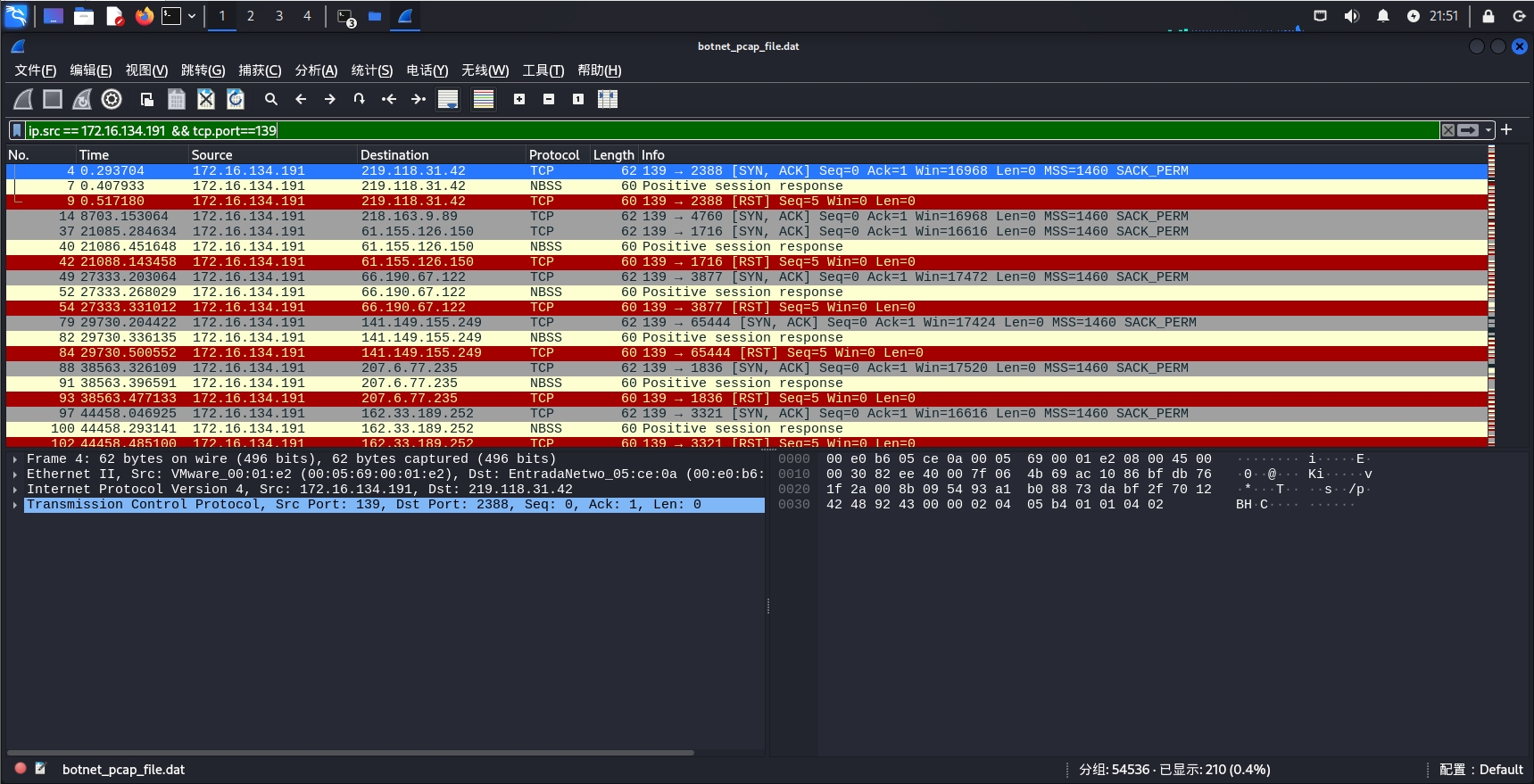Sort packets by Source column
Screen dimensions: 1534x784
273,155
